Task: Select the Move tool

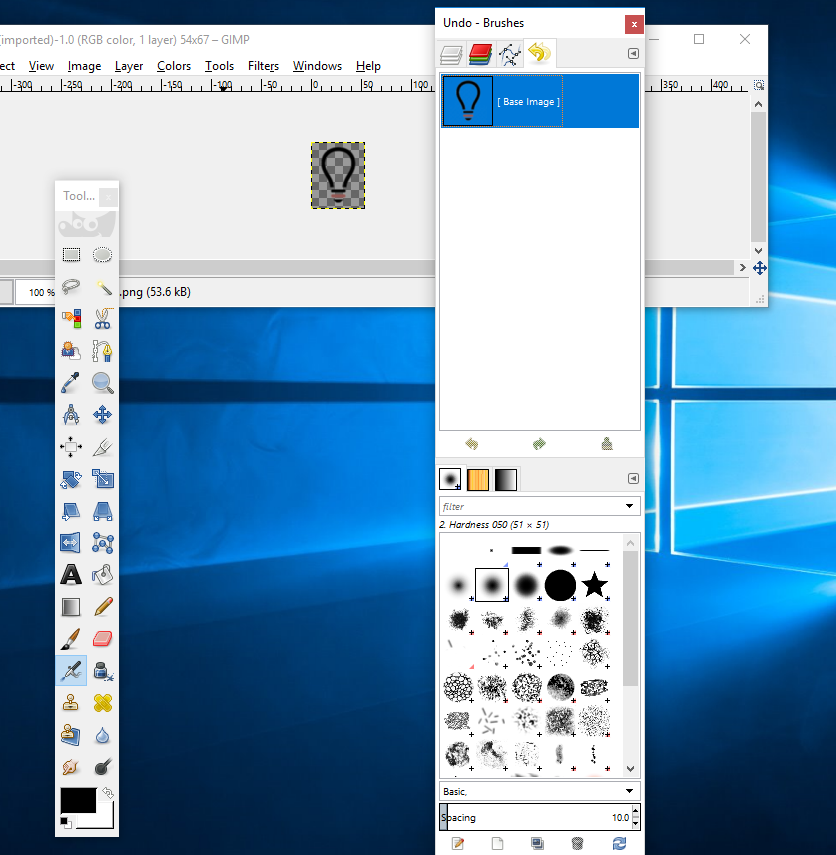Action: coord(102,414)
